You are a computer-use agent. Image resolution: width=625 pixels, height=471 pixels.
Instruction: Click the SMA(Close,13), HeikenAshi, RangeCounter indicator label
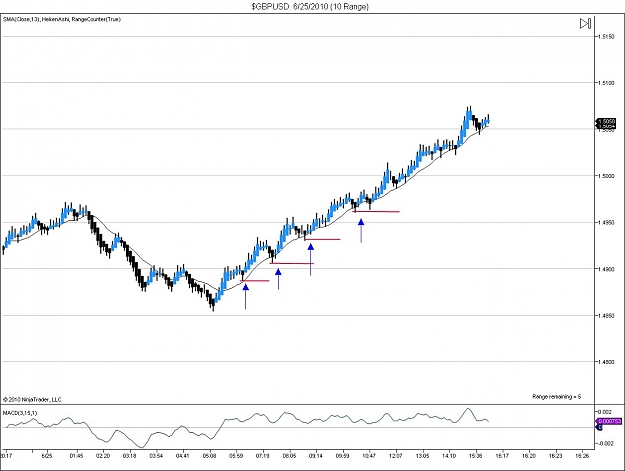click(62, 19)
